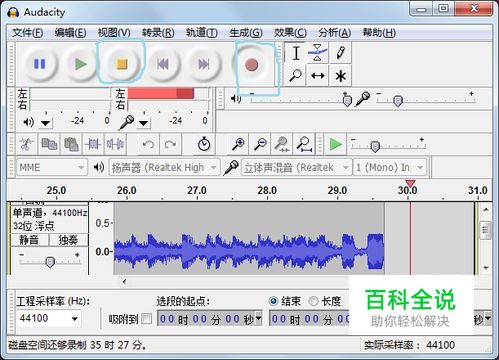Click the Cut scissors icon
499x360 pixels.
click(x=27, y=145)
